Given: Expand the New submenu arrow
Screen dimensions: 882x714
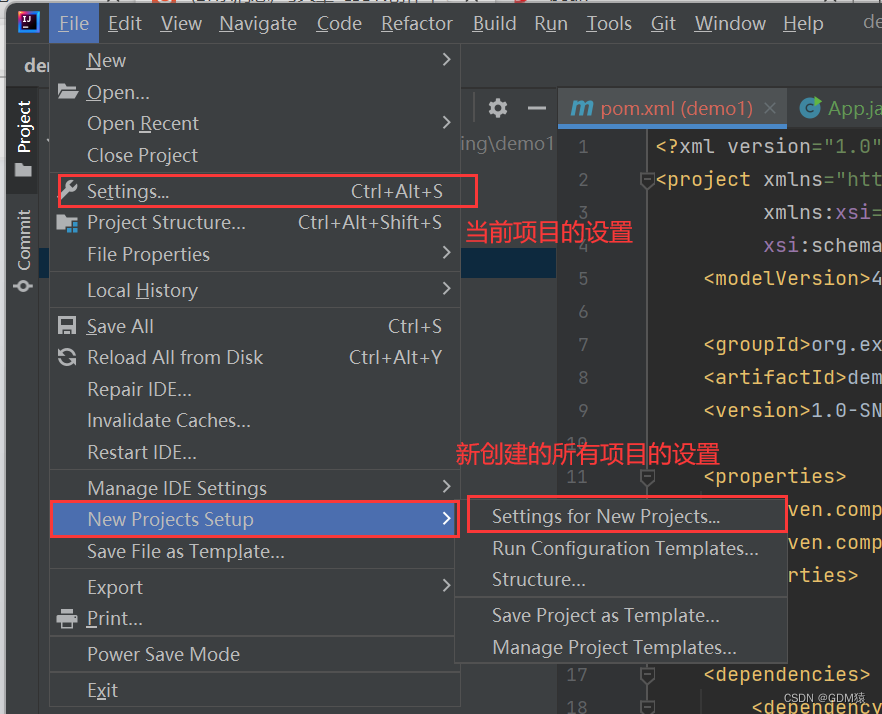Looking at the screenshot, I should [447, 59].
